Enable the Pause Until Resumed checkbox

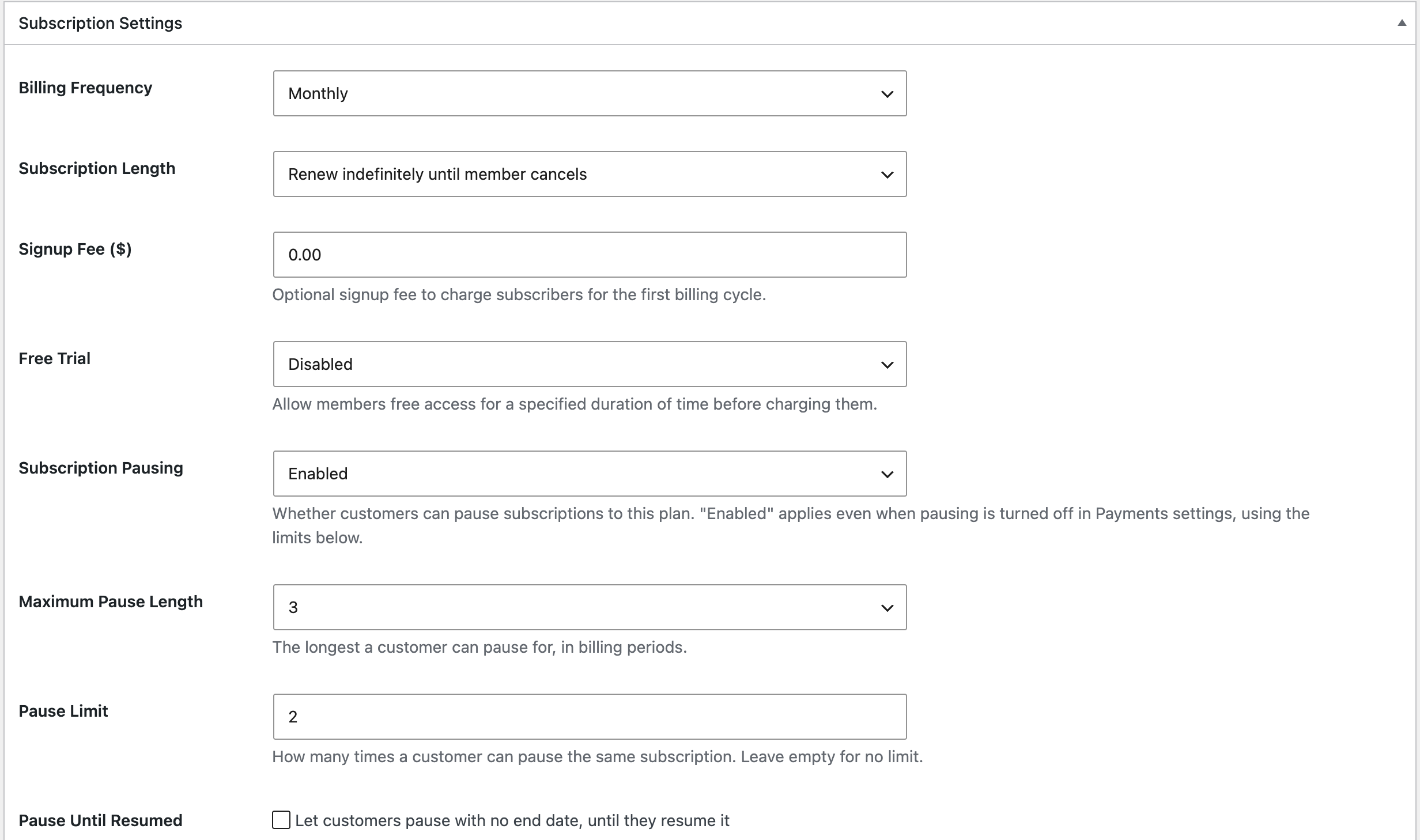[x=281, y=820]
